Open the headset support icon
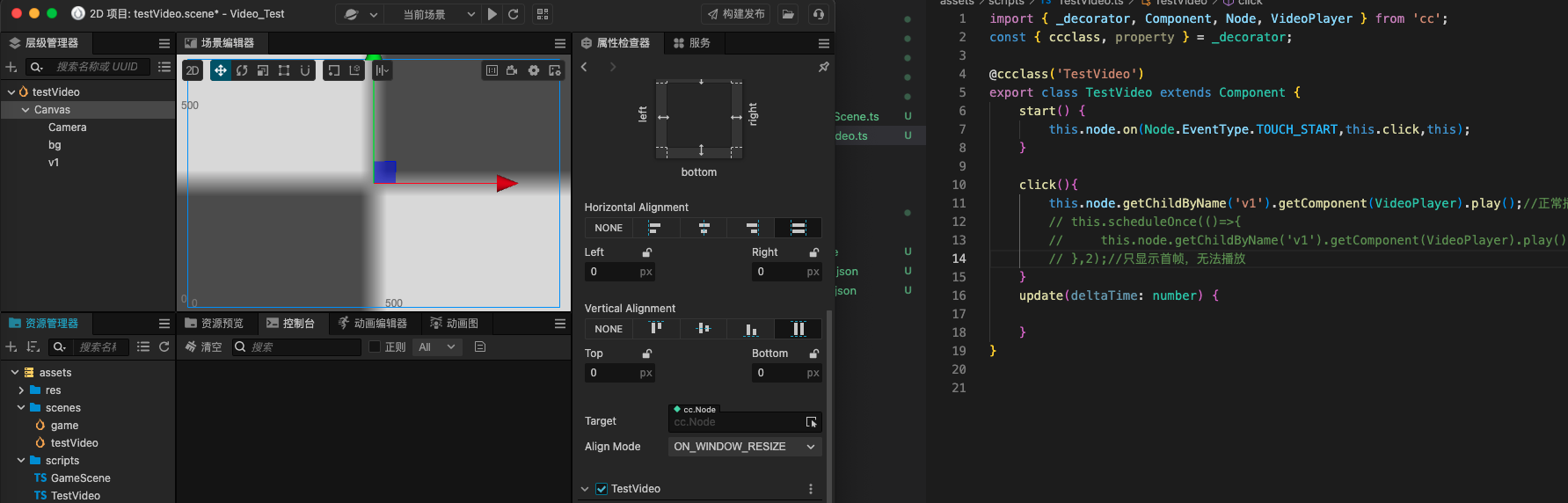The width and height of the screenshot is (1568, 503). (x=819, y=14)
